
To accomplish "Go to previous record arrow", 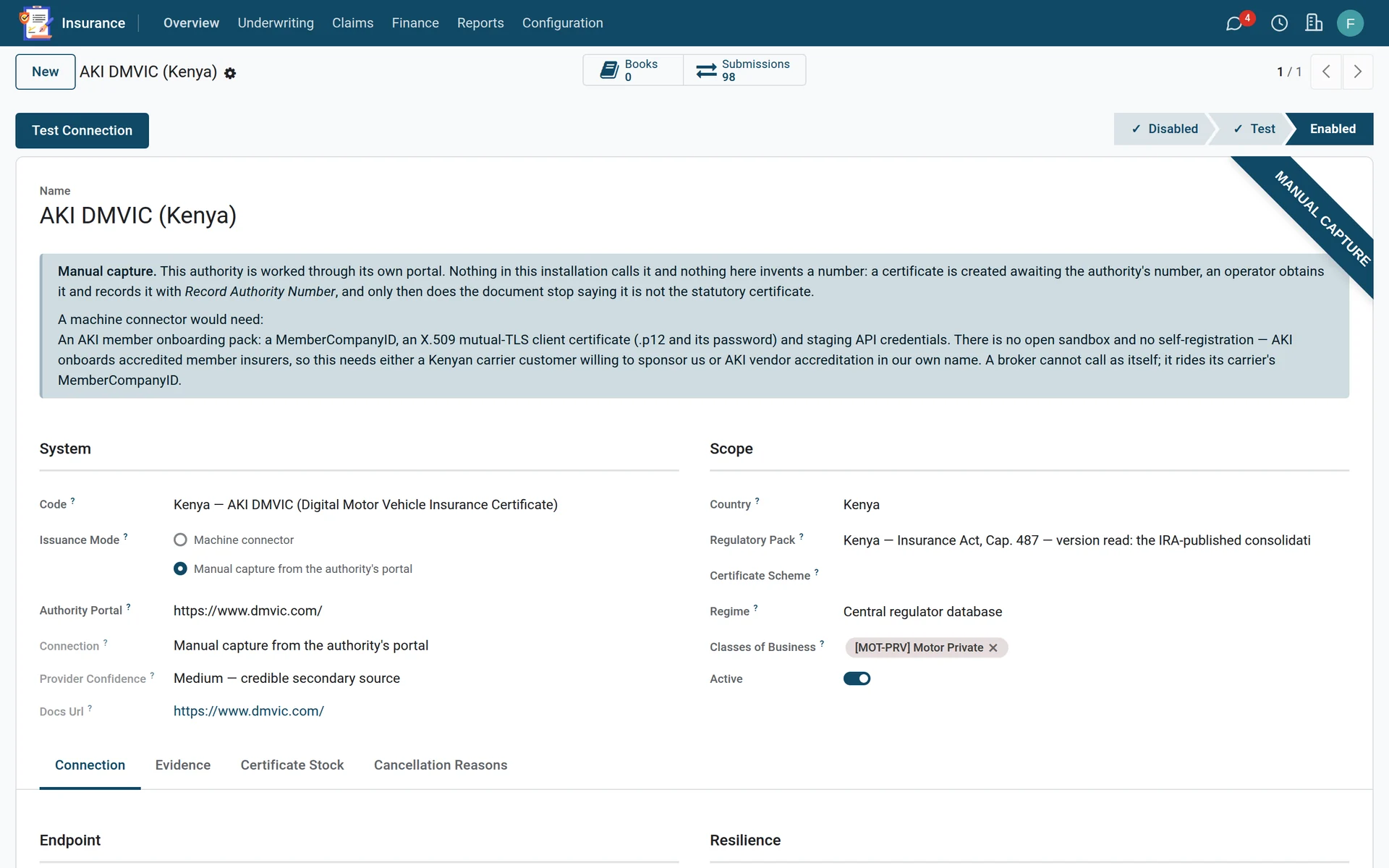I will [x=1326, y=72].
